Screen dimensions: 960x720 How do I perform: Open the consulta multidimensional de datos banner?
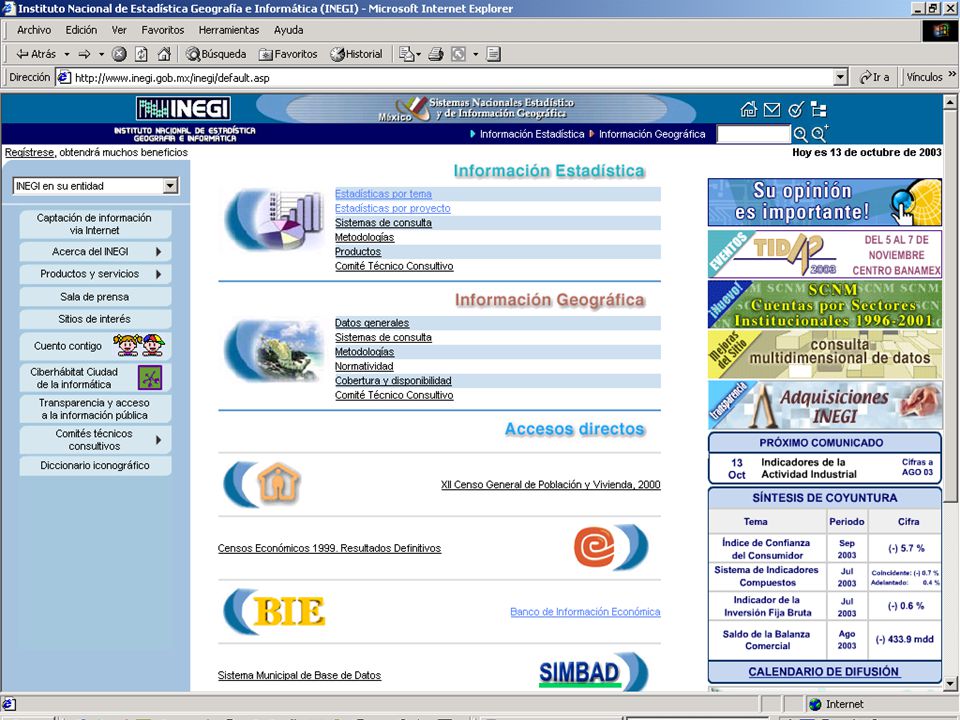click(x=825, y=354)
